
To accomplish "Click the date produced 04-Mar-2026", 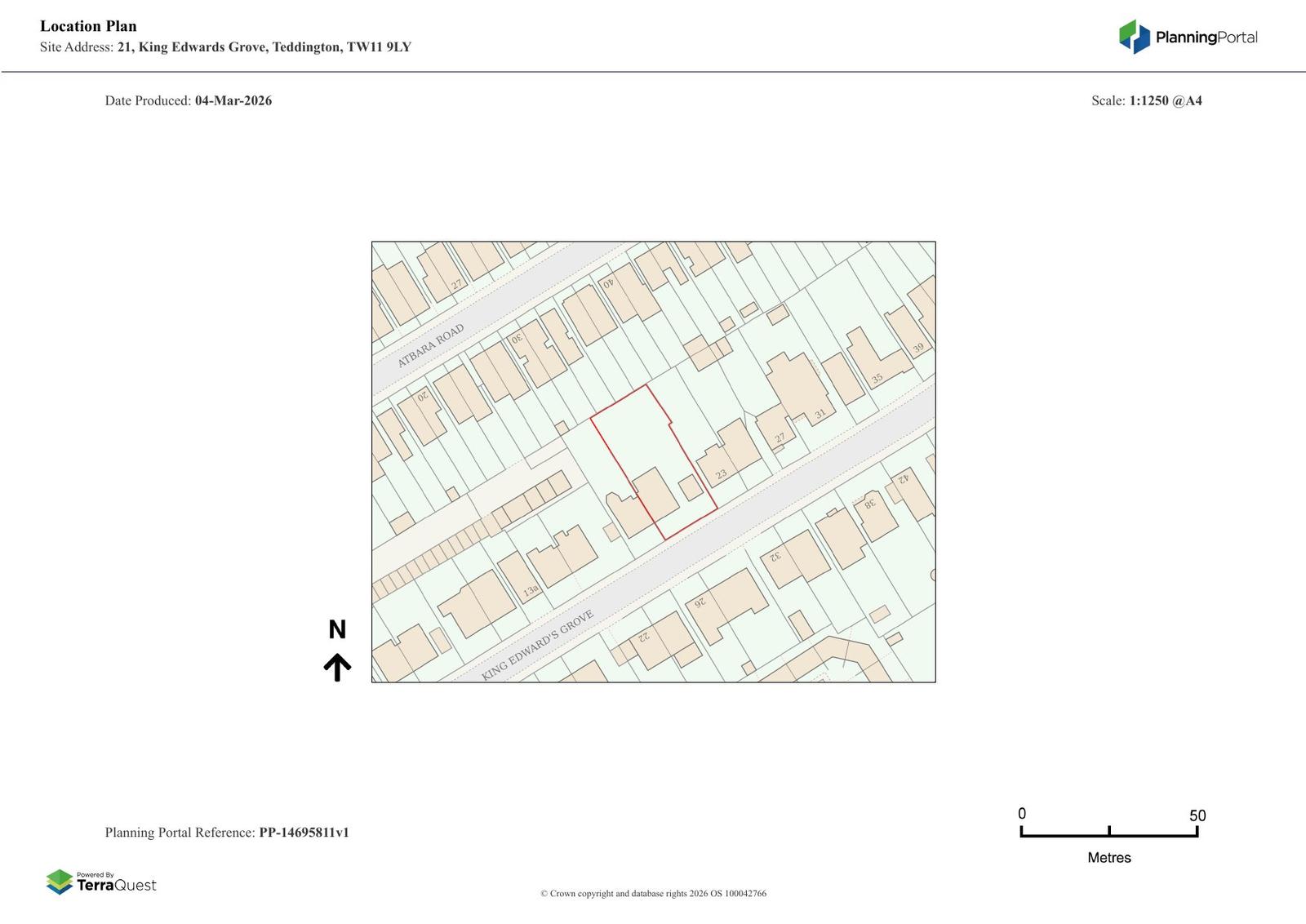I will click(x=233, y=101).
